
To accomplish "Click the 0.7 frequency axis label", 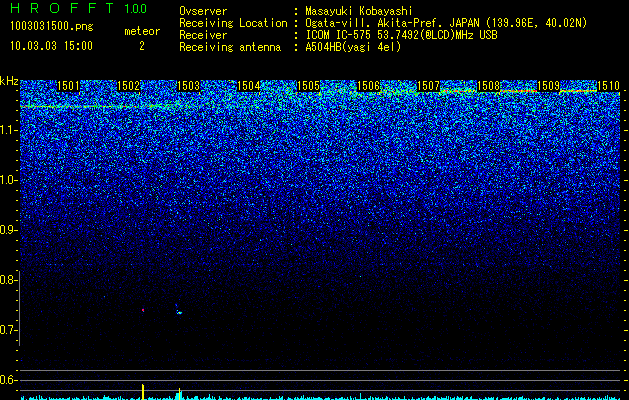I will [9, 330].
